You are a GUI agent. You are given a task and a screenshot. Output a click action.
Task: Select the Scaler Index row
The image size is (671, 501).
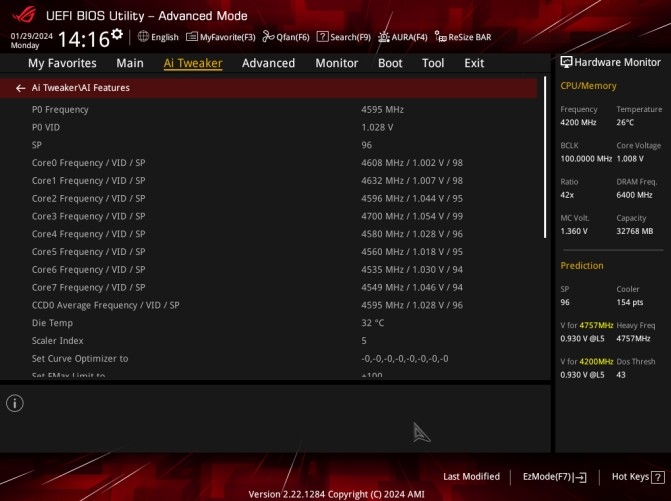tap(268, 341)
